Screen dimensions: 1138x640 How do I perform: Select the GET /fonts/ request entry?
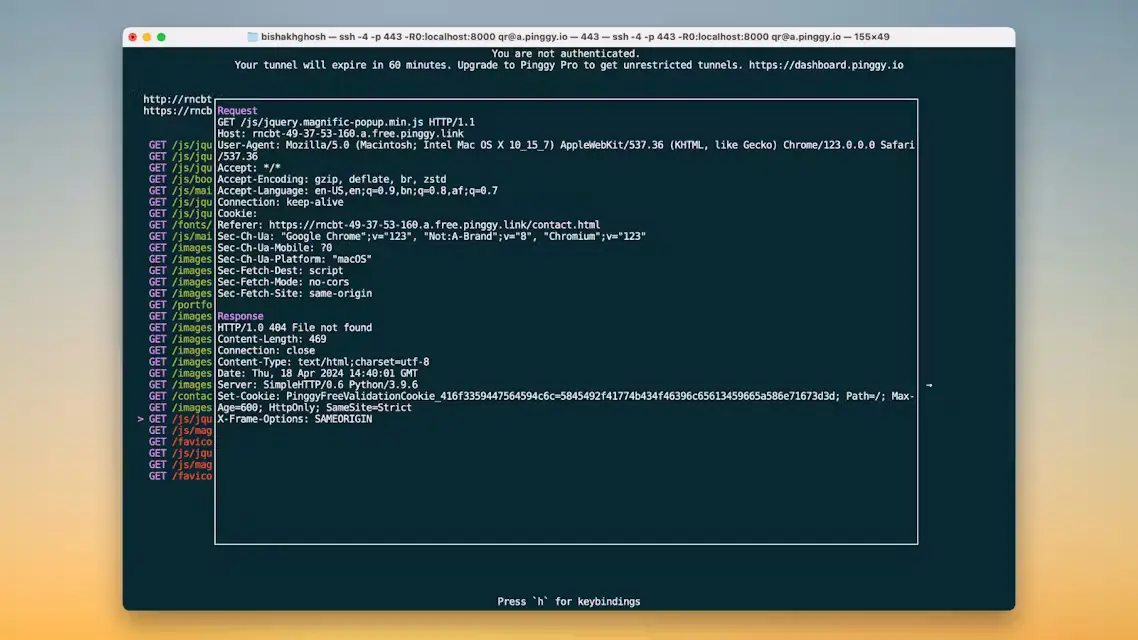coord(178,225)
